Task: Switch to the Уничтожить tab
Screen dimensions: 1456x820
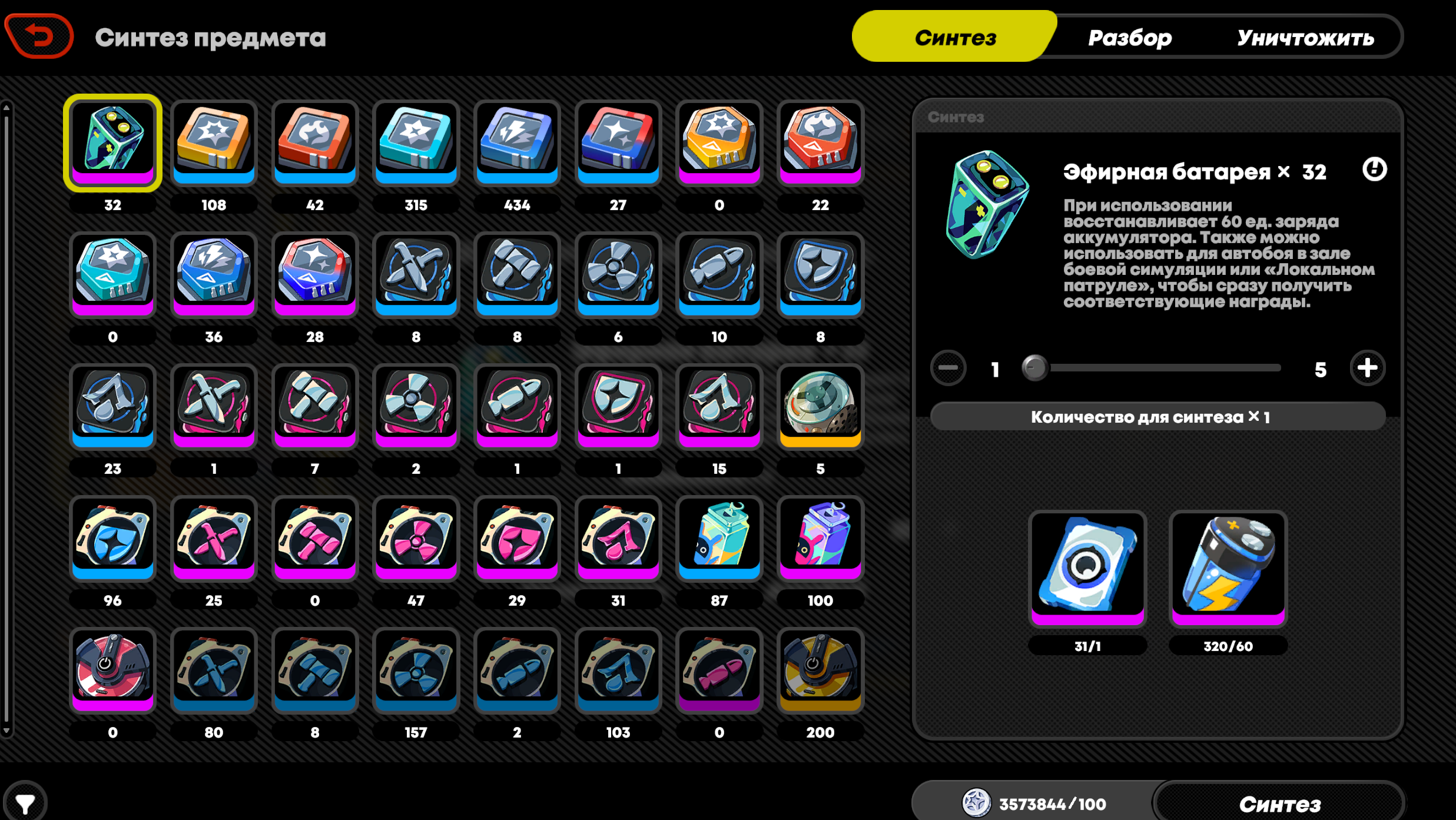Action: [x=1305, y=38]
